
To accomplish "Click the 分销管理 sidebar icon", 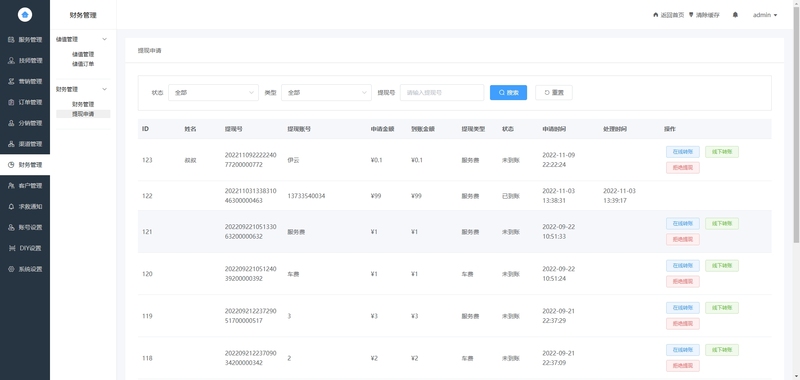I will pyautogui.click(x=11, y=123).
